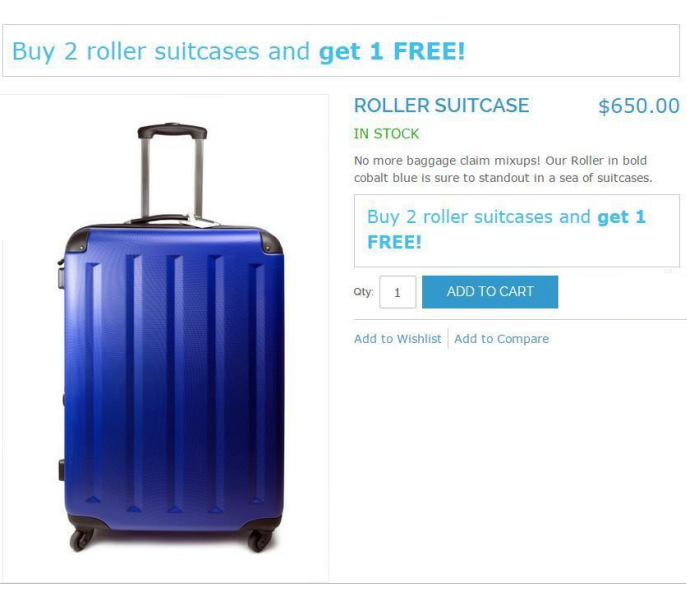Screen dimensions: 687x600
Task: Open the Add to Wishlist link
Action: pos(397,339)
